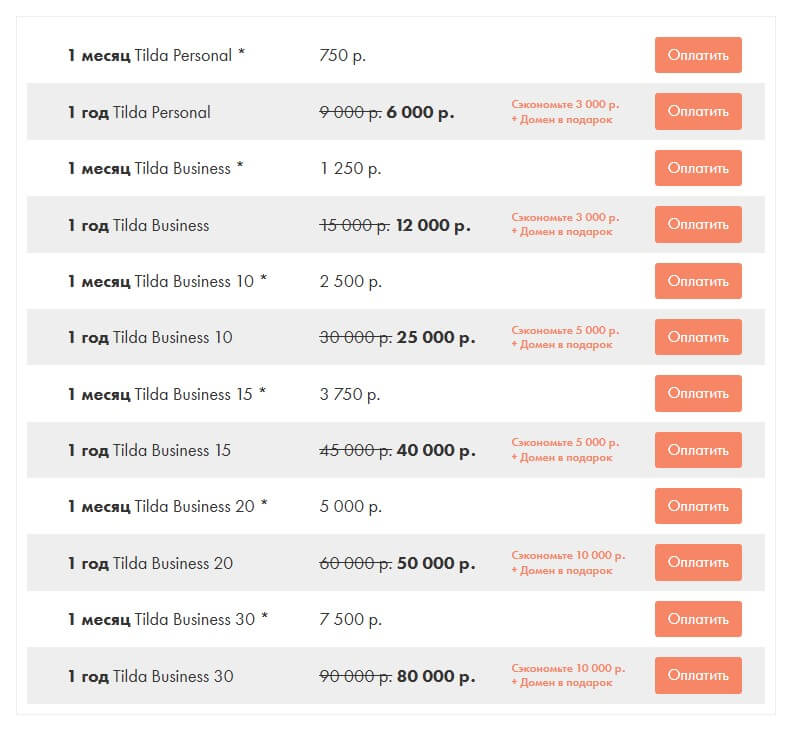Pay for 1 month Tilda Business
Viewport: 787px width, 732px height.
pos(698,168)
